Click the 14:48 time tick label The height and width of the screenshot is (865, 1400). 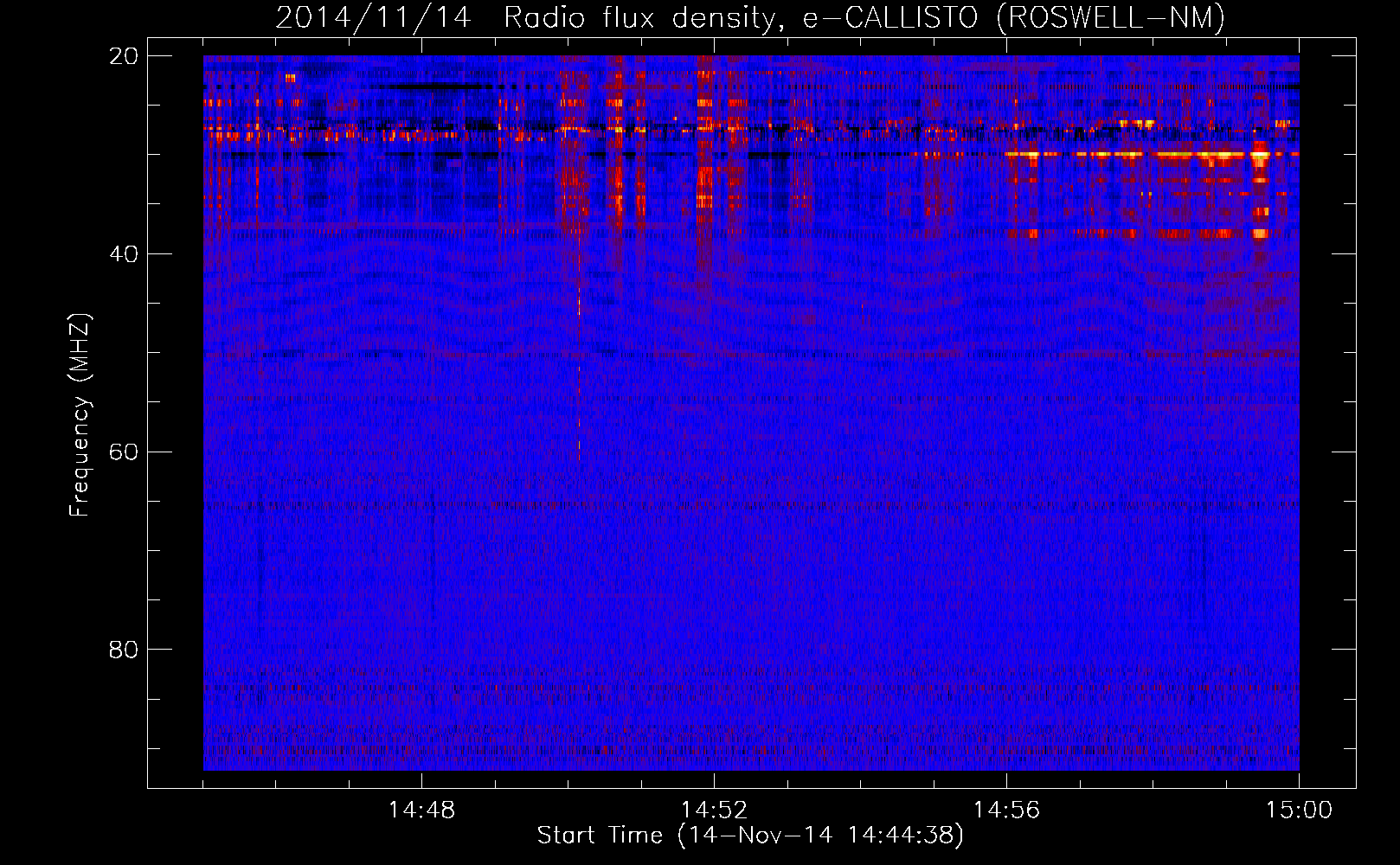pos(421,811)
